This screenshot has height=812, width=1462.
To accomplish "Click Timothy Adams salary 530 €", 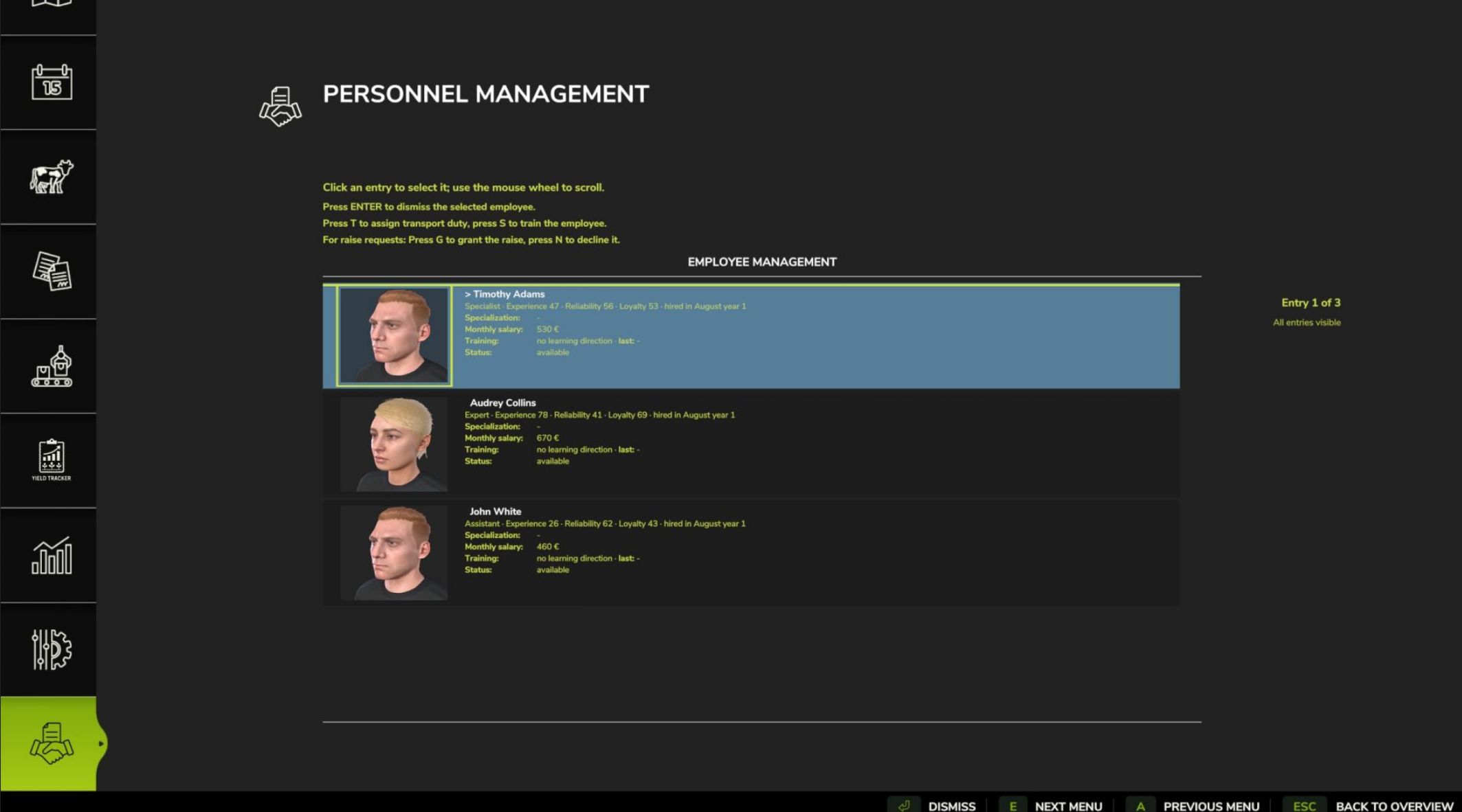I will [x=547, y=329].
